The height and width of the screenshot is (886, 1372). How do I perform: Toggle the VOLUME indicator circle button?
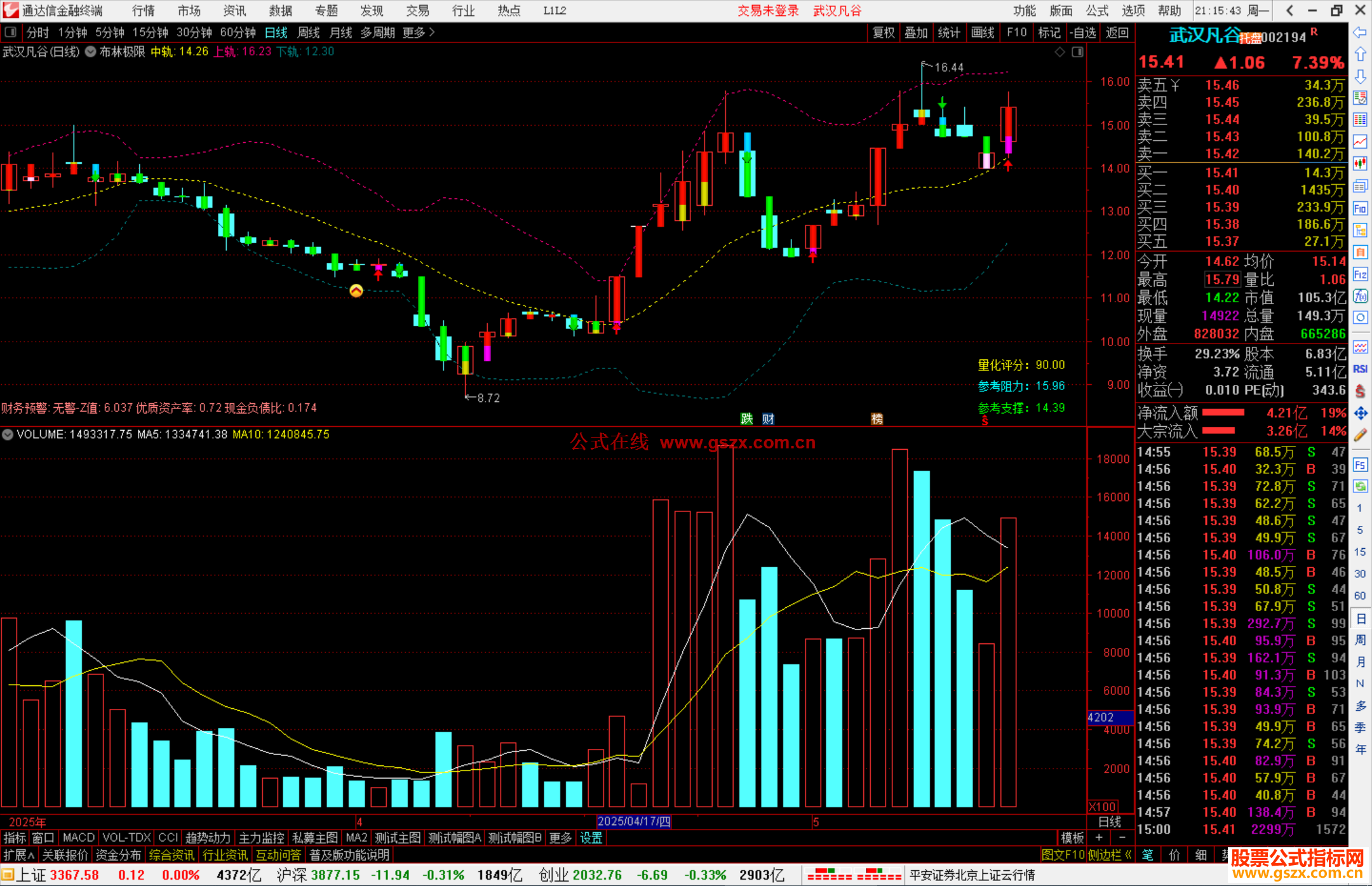pyautogui.click(x=8, y=435)
